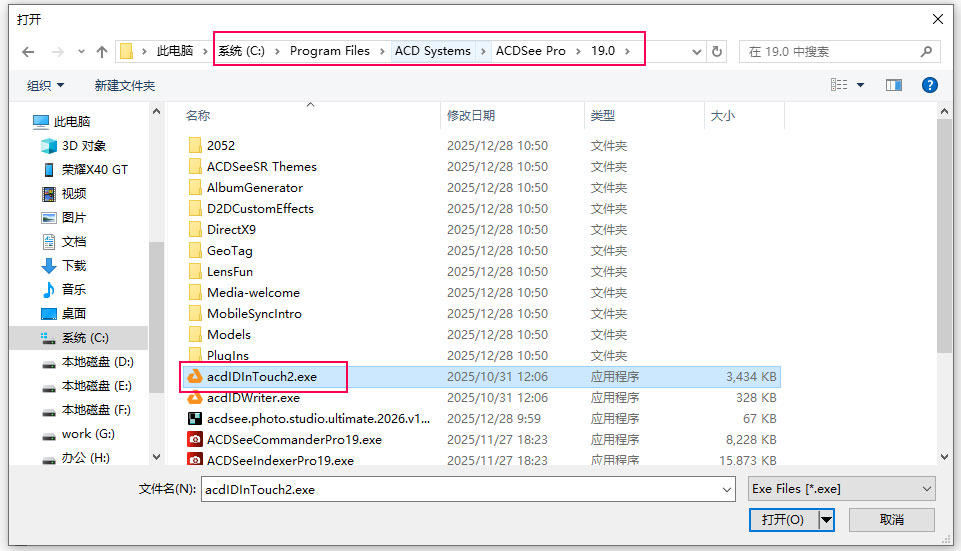Click the 19.0 breadcrumb segment
961x551 pixels.
(603, 51)
